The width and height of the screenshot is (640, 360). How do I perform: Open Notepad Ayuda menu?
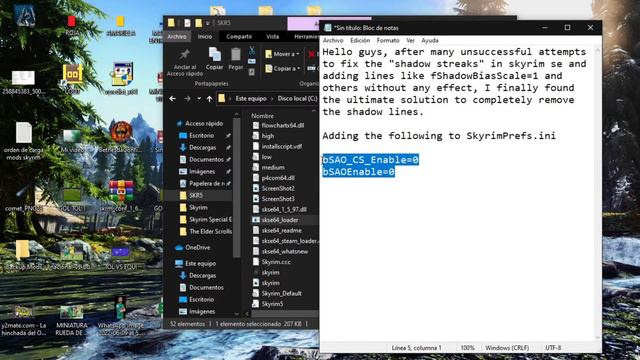[x=430, y=40]
